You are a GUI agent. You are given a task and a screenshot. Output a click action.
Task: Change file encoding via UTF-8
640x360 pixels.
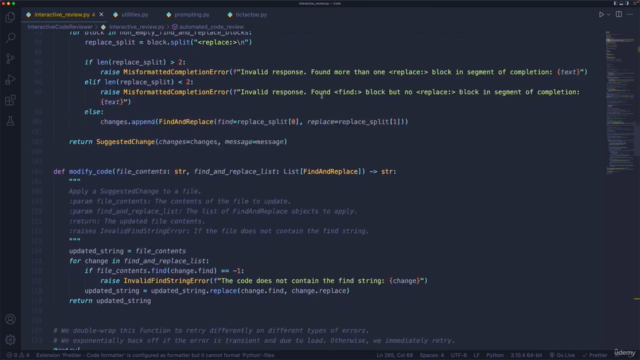pyautogui.click(x=459, y=355)
